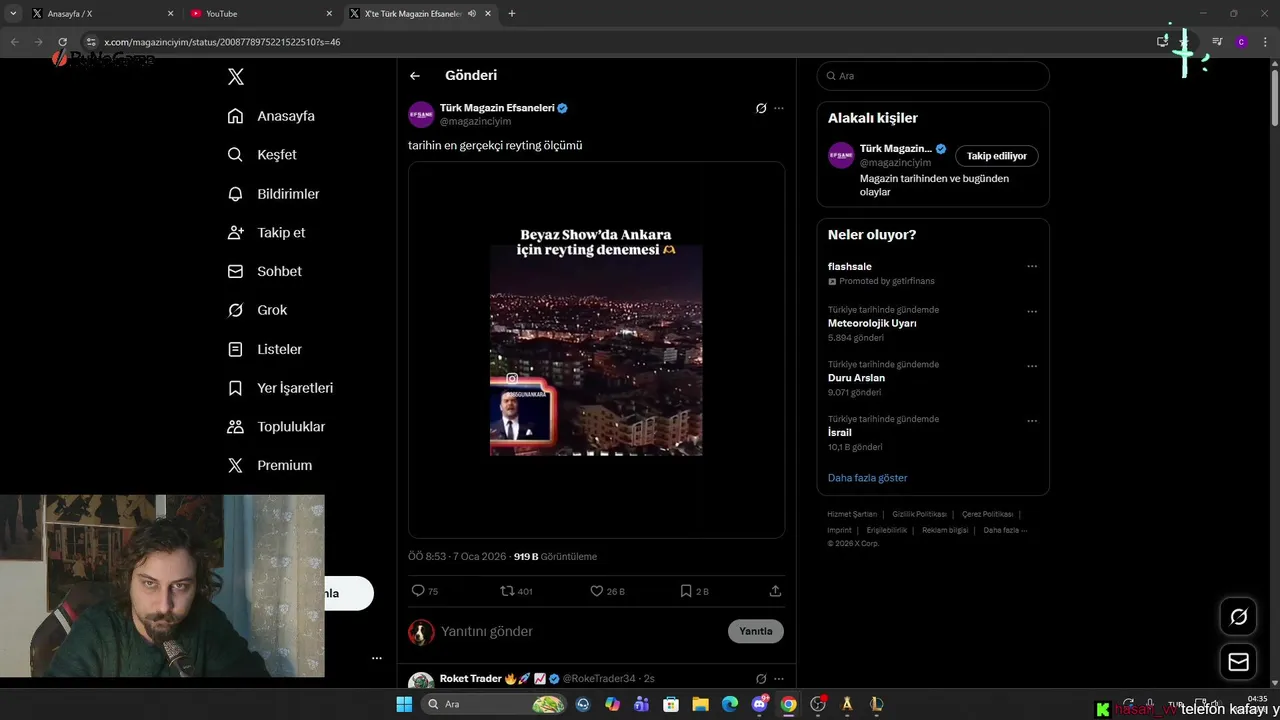
Task: Open the post's three-dot more menu
Action: (x=779, y=108)
